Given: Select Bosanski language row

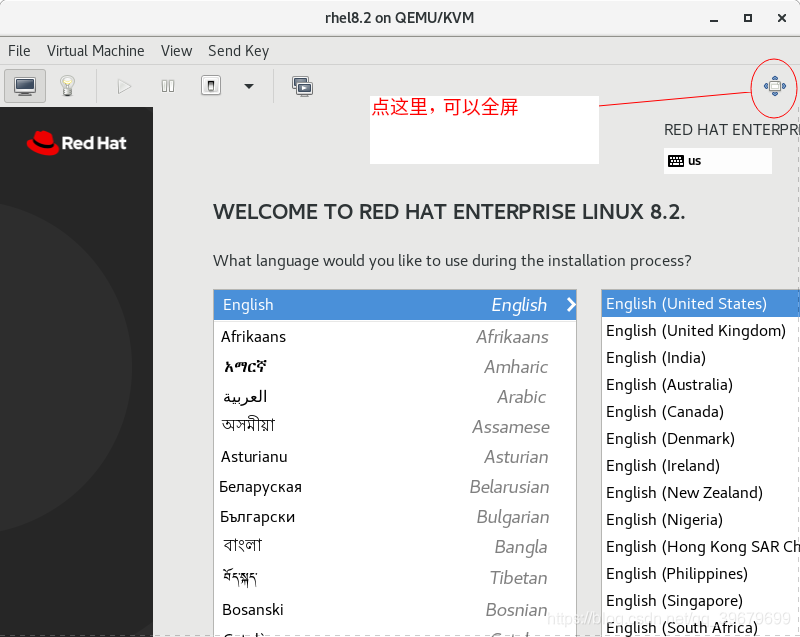Looking at the screenshot, I should pyautogui.click(x=395, y=609).
